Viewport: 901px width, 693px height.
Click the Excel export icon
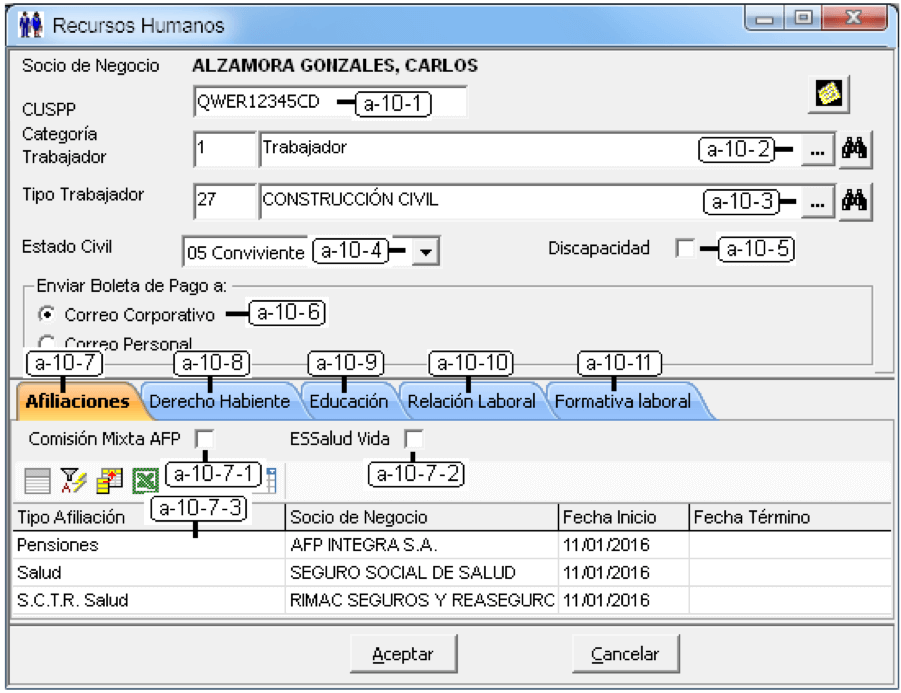pos(145,480)
